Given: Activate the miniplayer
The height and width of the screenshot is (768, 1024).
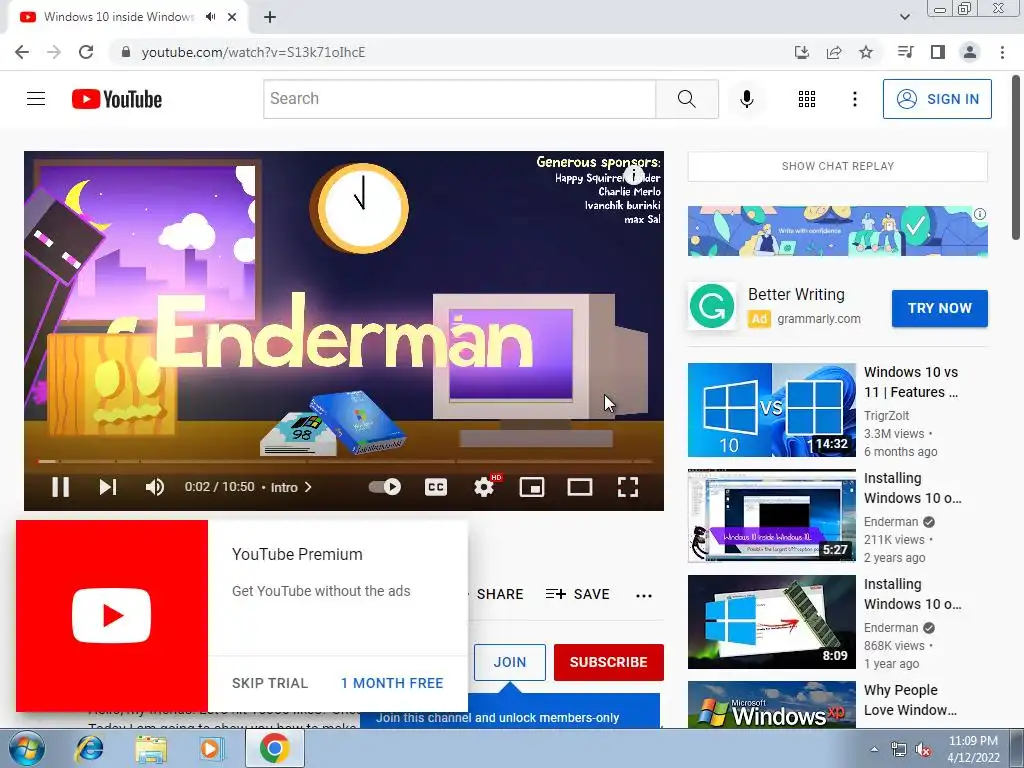Looking at the screenshot, I should (x=532, y=487).
